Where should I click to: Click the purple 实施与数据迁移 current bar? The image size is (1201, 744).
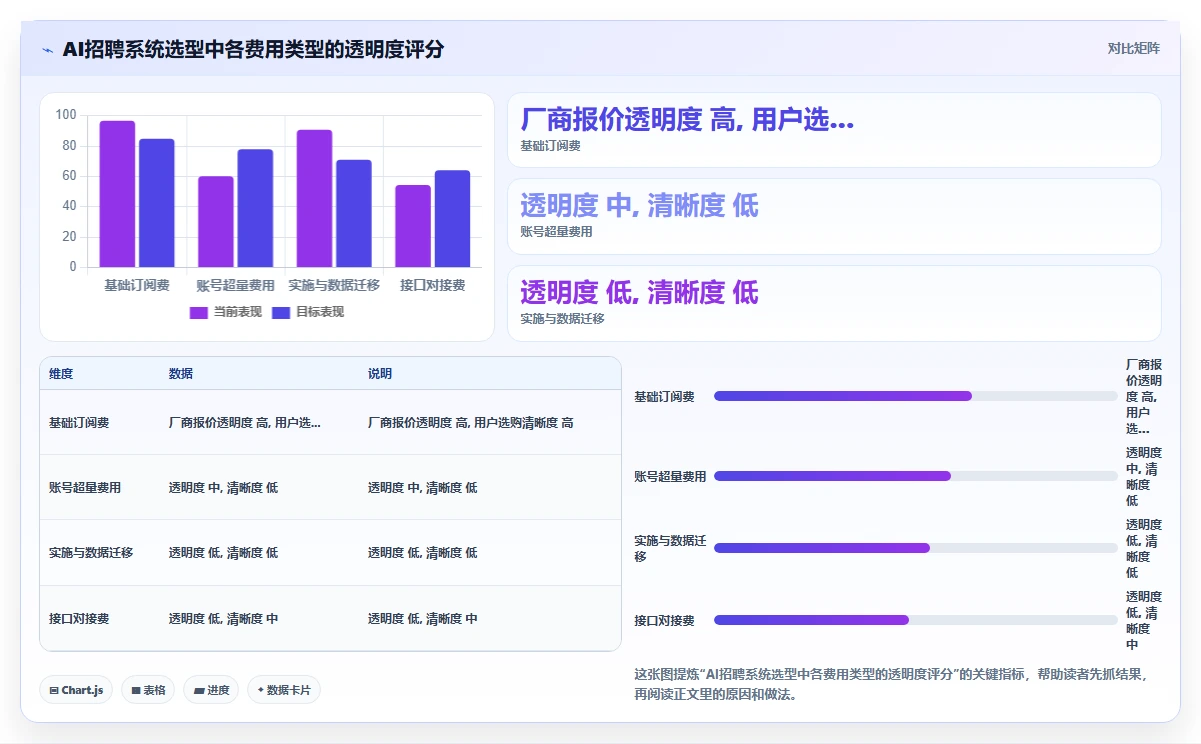point(314,198)
